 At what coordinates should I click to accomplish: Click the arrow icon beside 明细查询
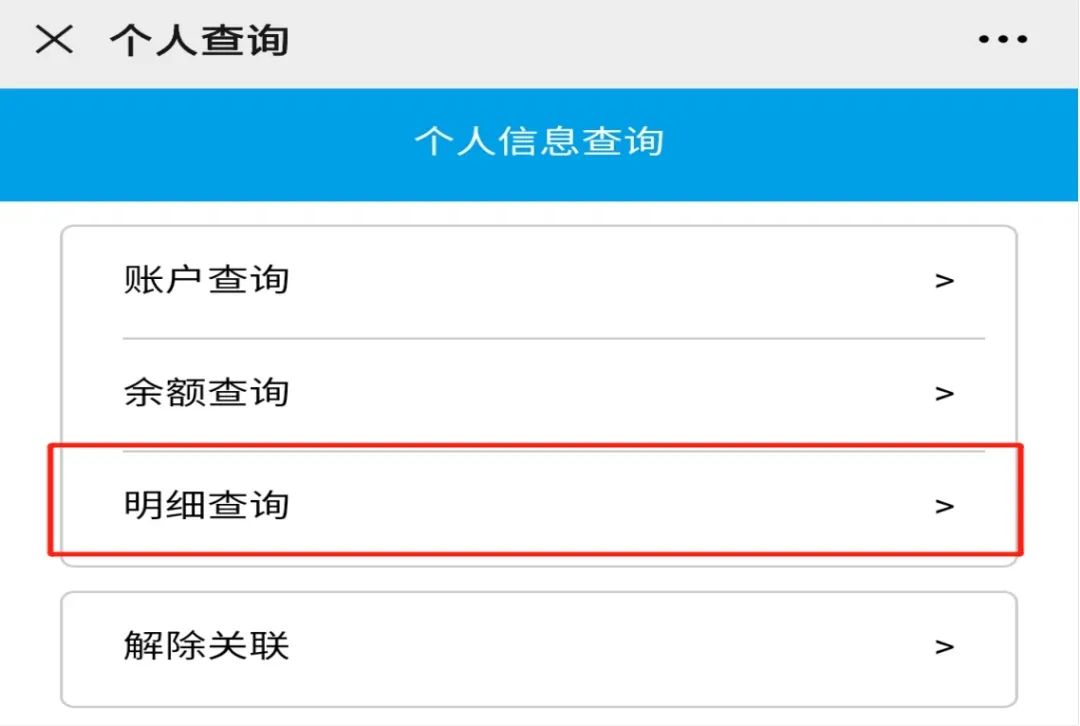944,506
